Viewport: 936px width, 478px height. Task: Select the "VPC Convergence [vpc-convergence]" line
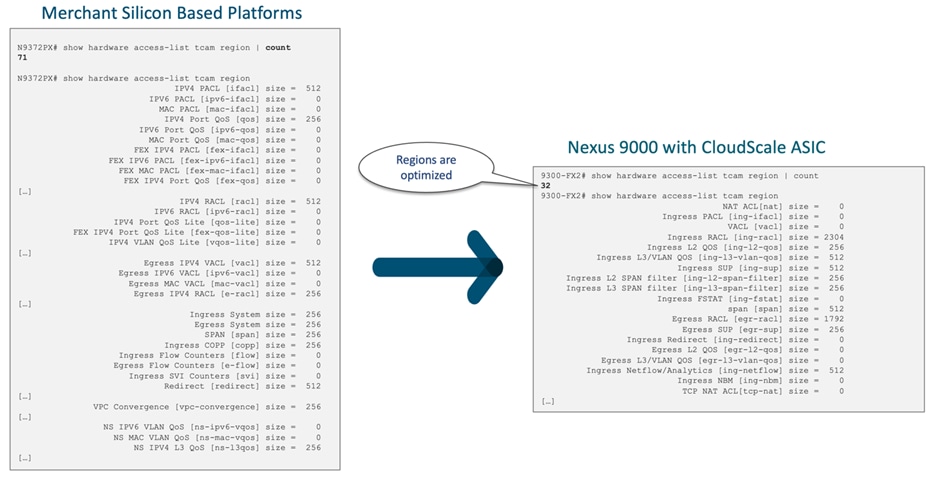[208, 406]
